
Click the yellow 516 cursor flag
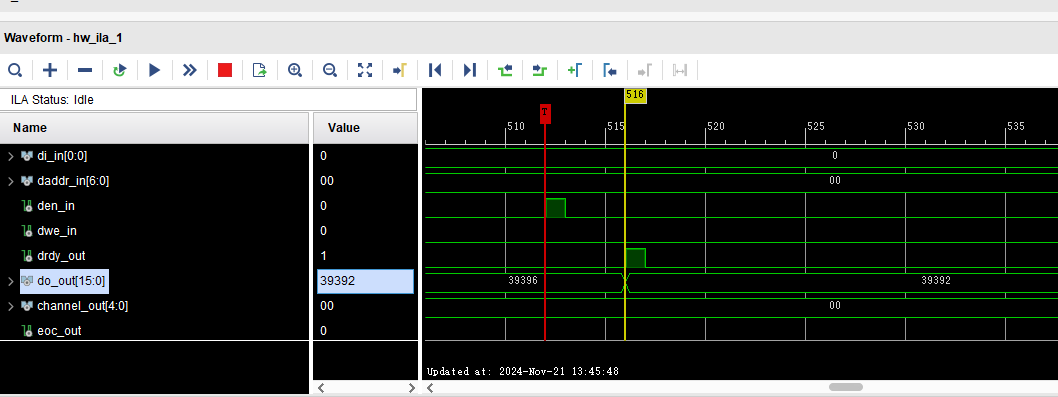pos(636,95)
